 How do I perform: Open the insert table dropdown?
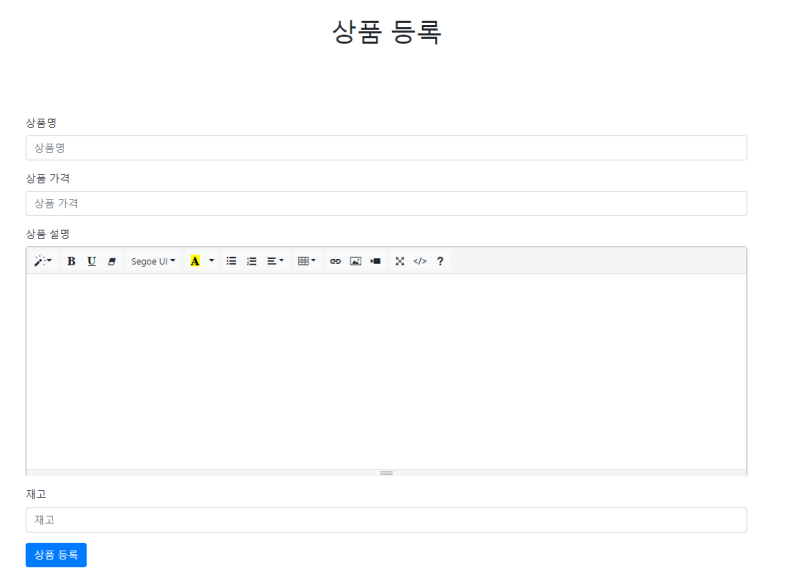(x=307, y=261)
